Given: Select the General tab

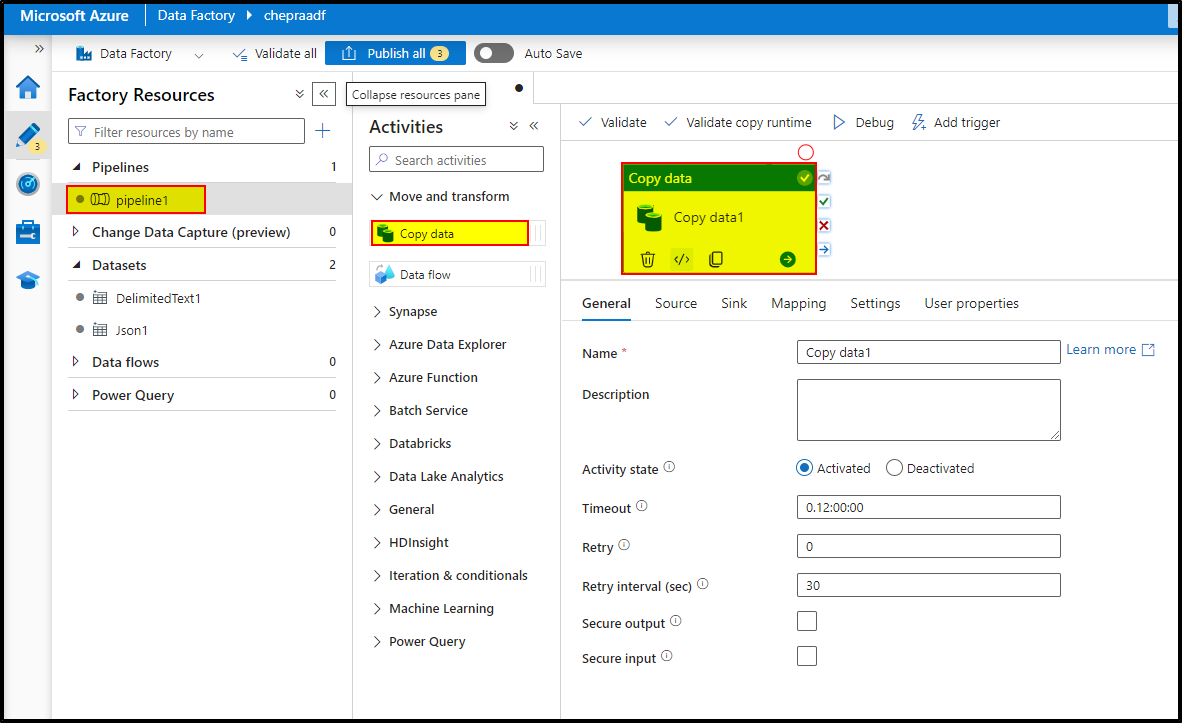Looking at the screenshot, I should pos(606,303).
